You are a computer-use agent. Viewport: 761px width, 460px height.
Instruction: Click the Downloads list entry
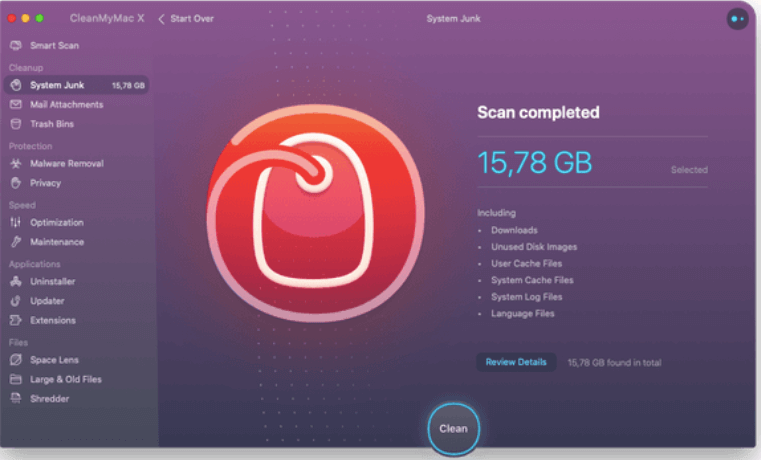514,230
